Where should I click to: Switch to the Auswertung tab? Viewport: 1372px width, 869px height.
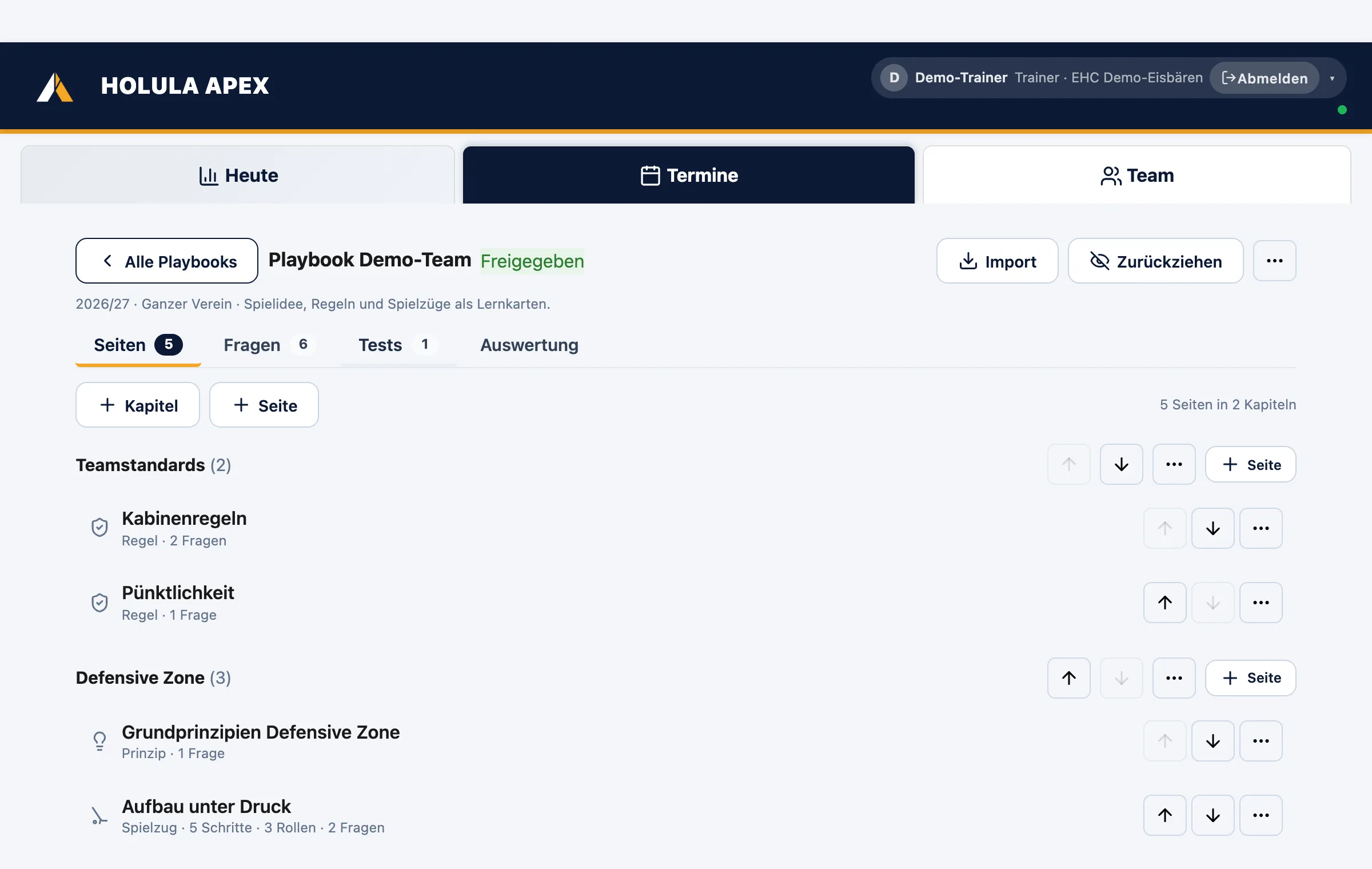[529, 345]
